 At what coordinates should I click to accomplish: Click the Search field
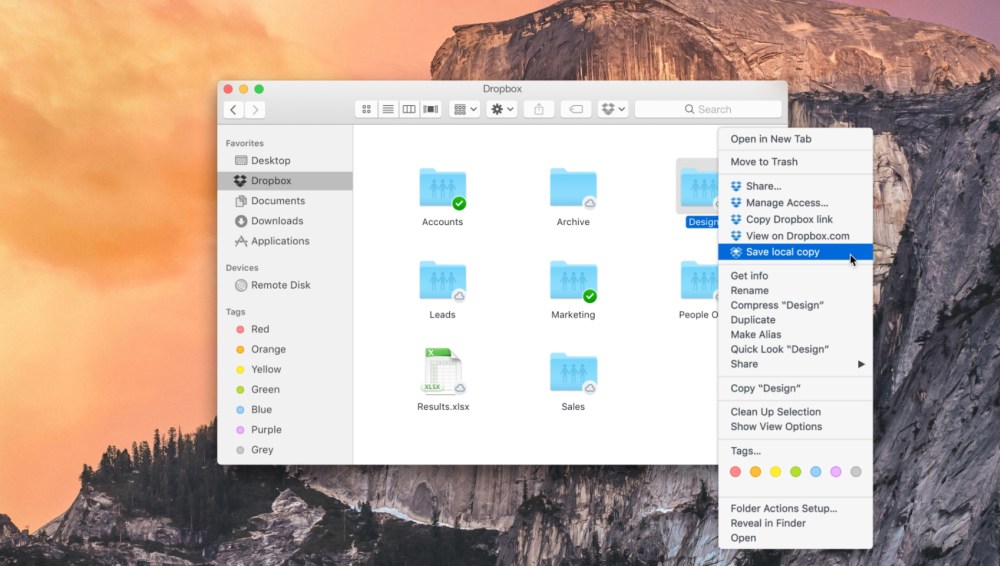(708, 109)
